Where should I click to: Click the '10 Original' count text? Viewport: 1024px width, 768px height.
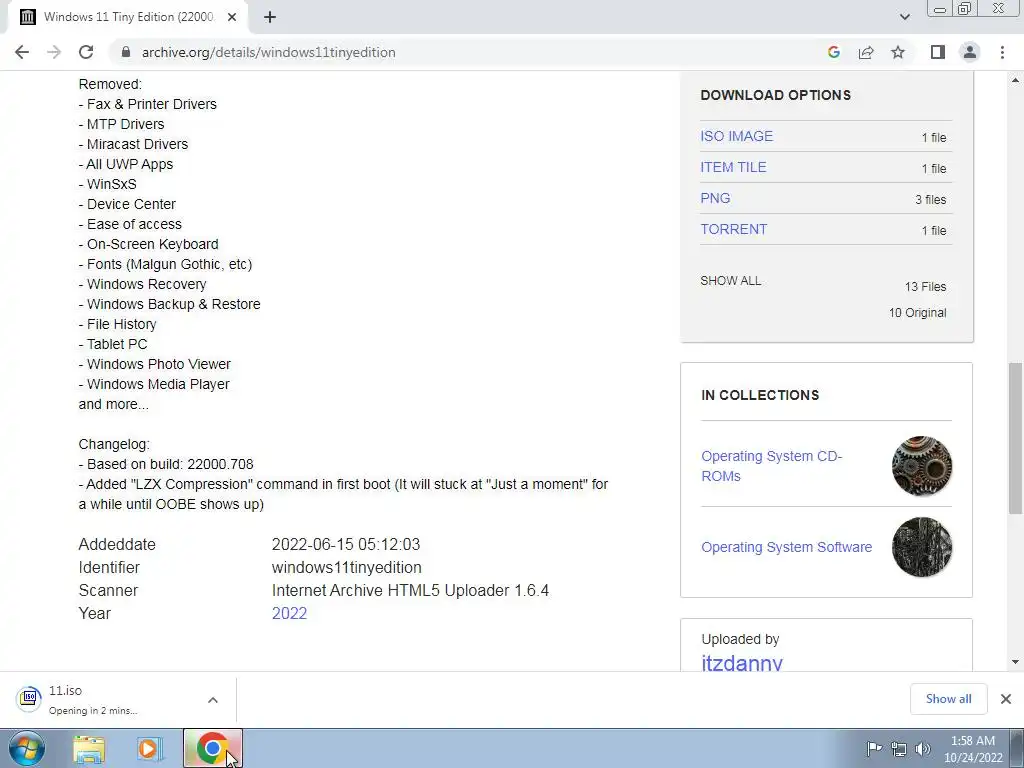917,313
